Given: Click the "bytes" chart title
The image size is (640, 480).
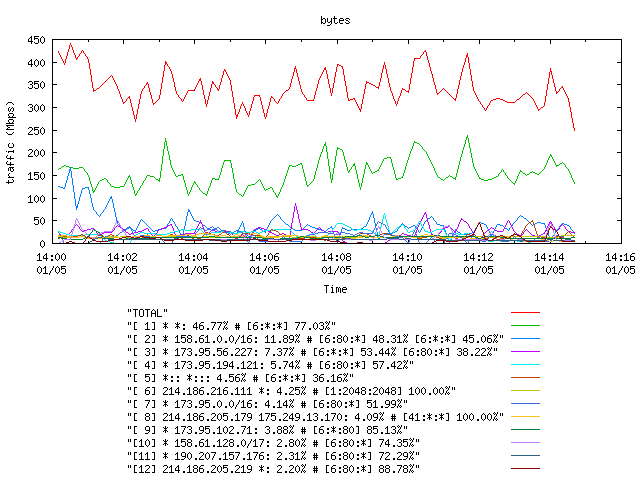Looking at the screenshot, I should [x=335, y=20].
